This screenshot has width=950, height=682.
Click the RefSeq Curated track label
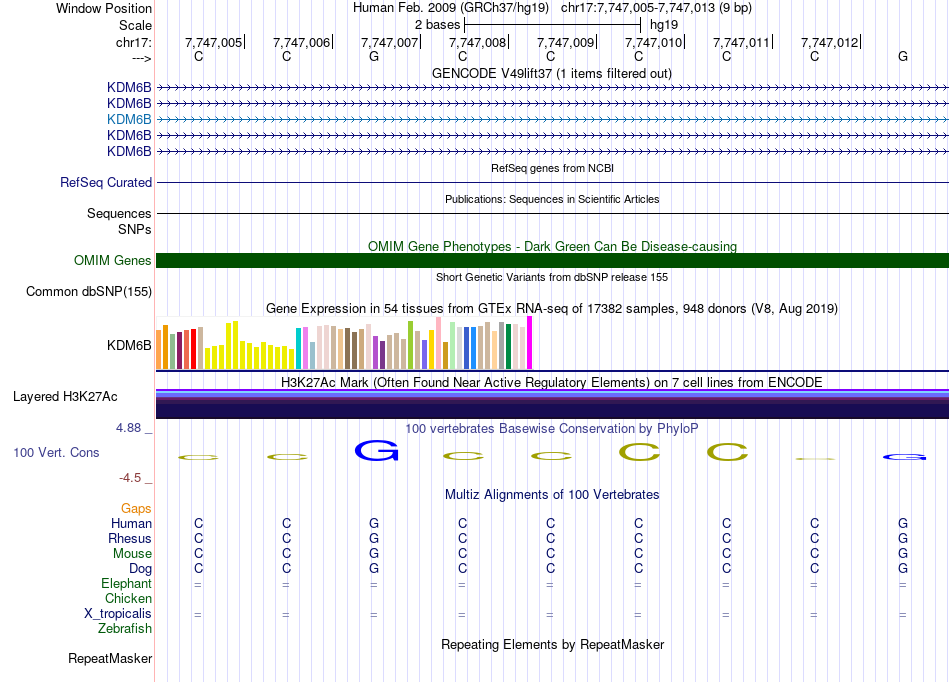105,182
